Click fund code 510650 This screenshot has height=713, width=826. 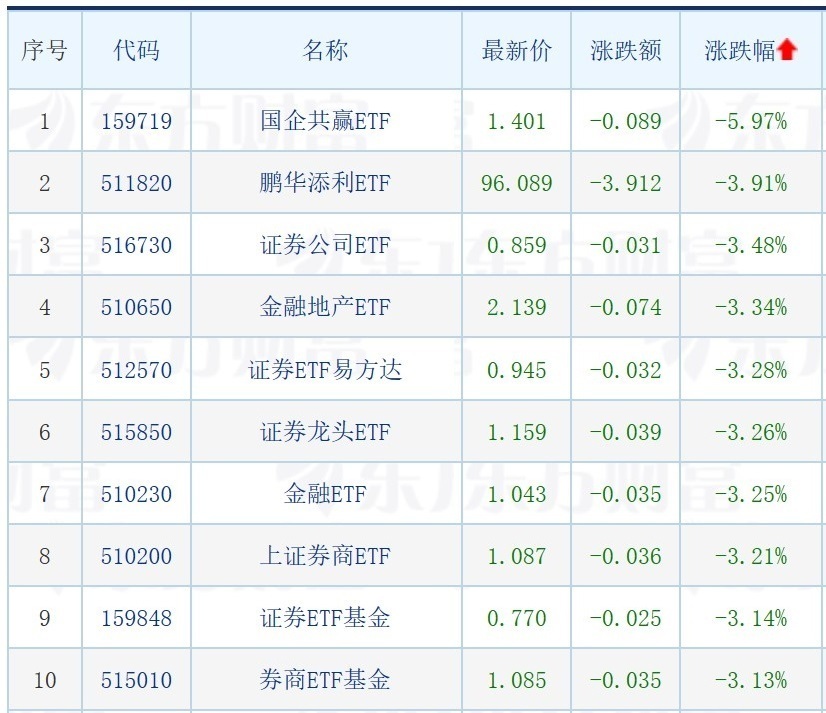pyautogui.click(x=136, y=308)
